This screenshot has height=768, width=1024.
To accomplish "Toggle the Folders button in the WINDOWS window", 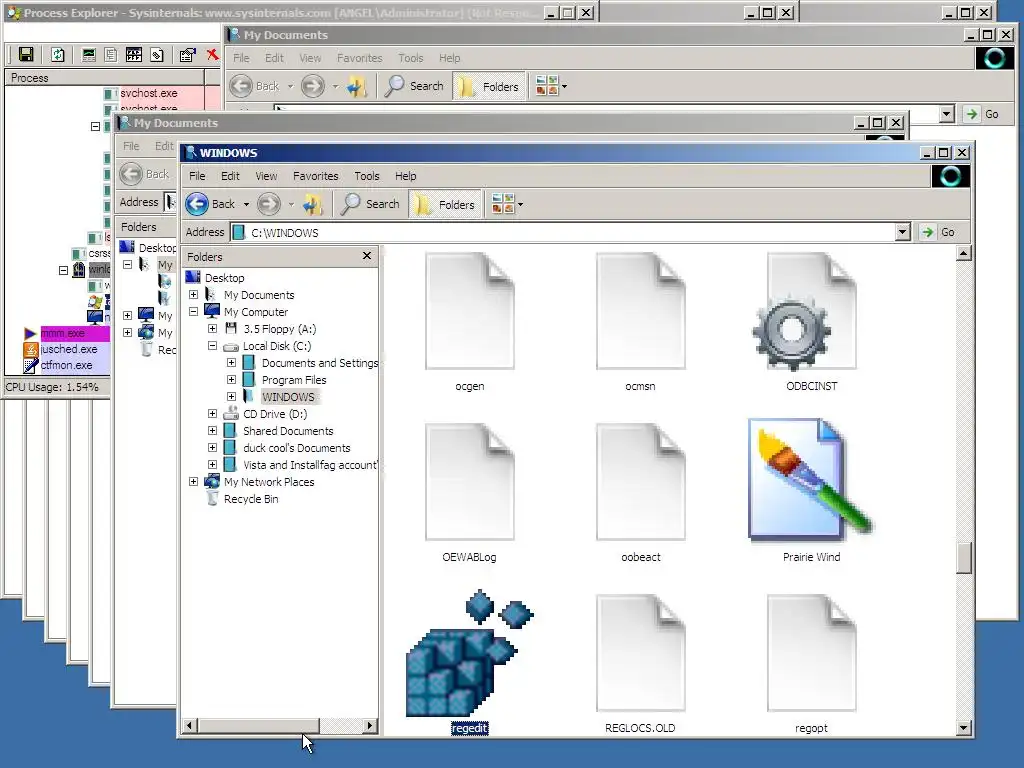I will pyautogui.click(x=446, y=204).
